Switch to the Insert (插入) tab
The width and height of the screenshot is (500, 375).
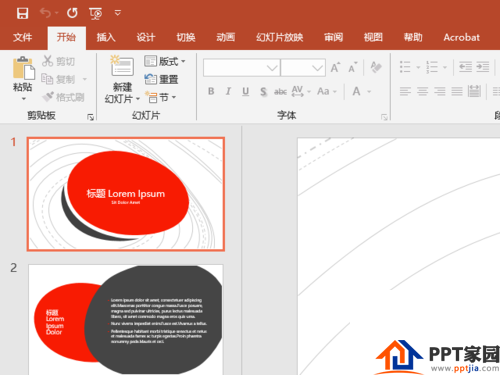106,37
